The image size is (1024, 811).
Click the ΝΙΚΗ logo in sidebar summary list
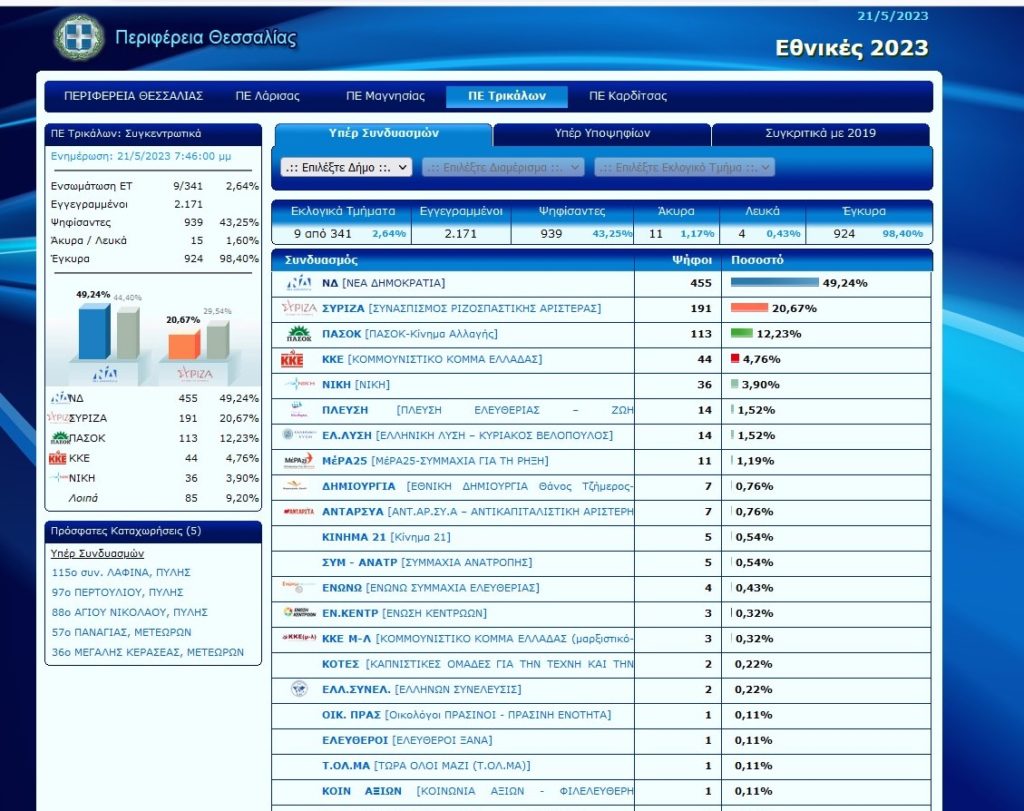coord(59,478)
